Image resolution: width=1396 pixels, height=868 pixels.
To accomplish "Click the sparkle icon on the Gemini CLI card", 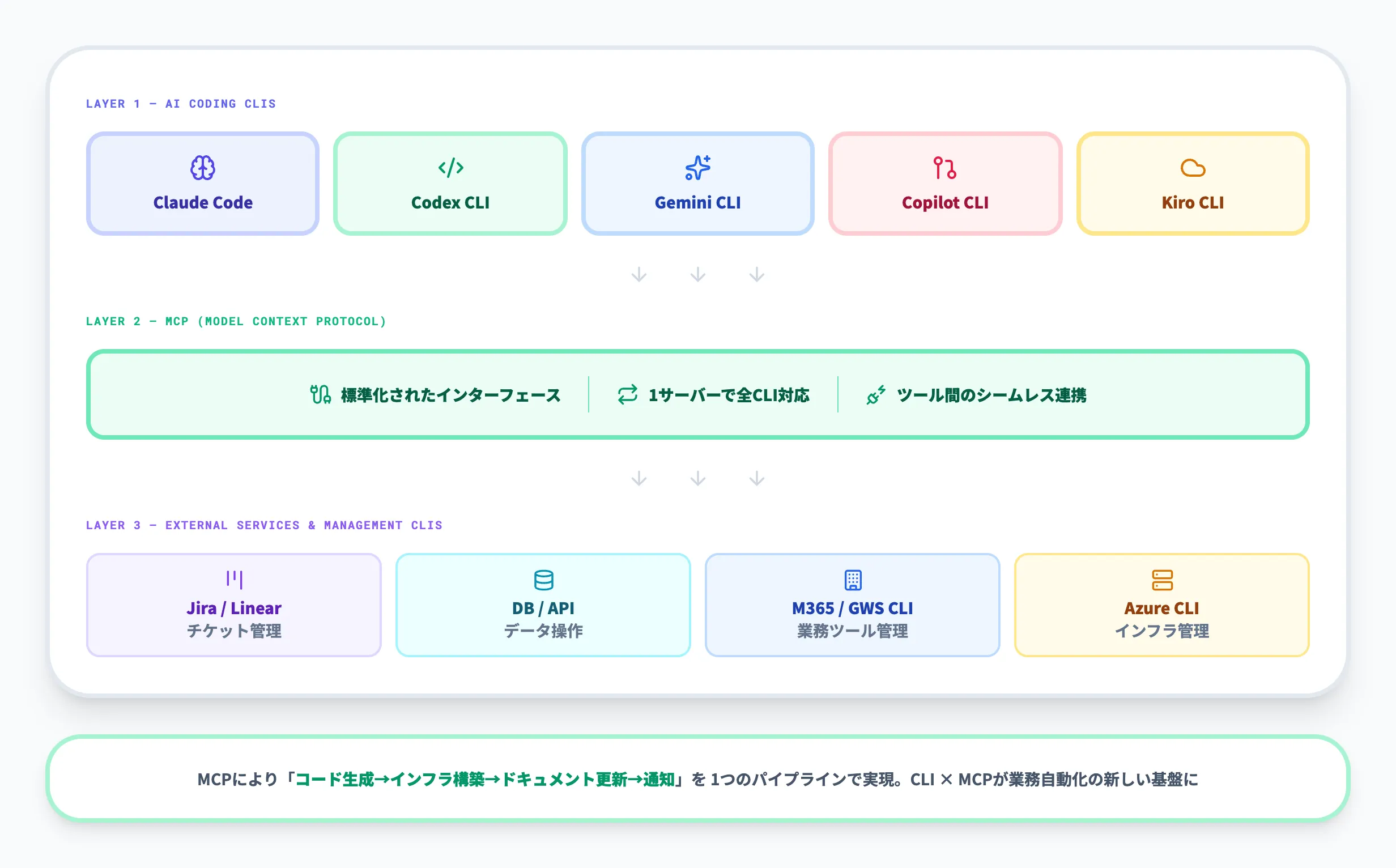I will [697, 168].
